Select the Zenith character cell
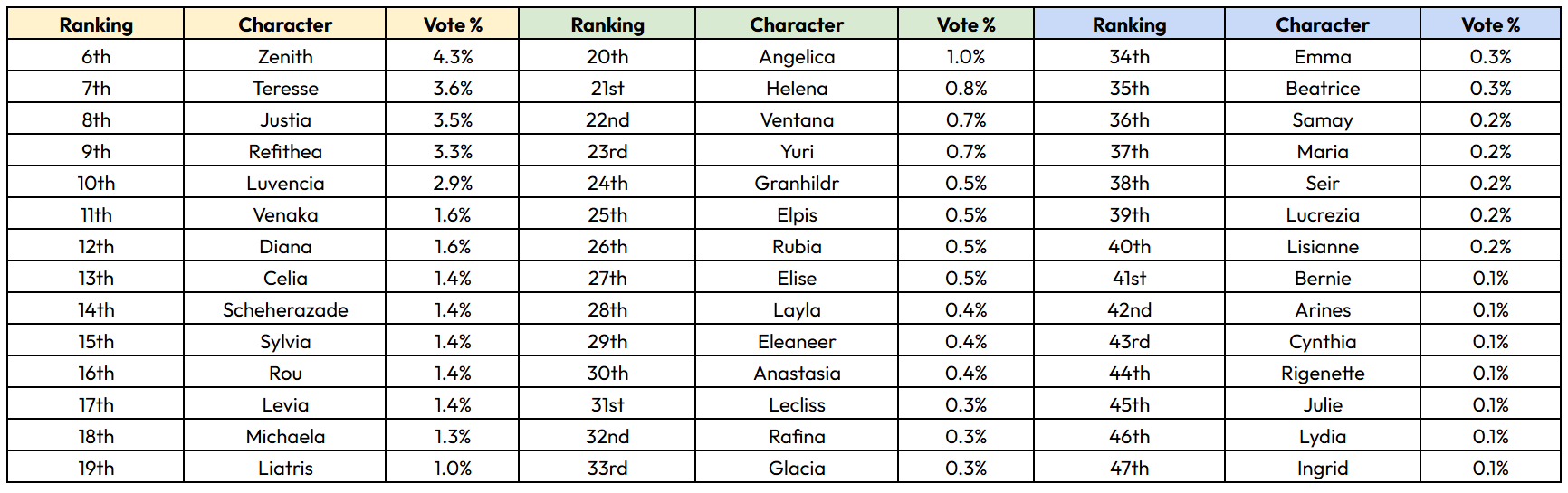This screenshot has width=1568, height=493. tap(285, 56)
